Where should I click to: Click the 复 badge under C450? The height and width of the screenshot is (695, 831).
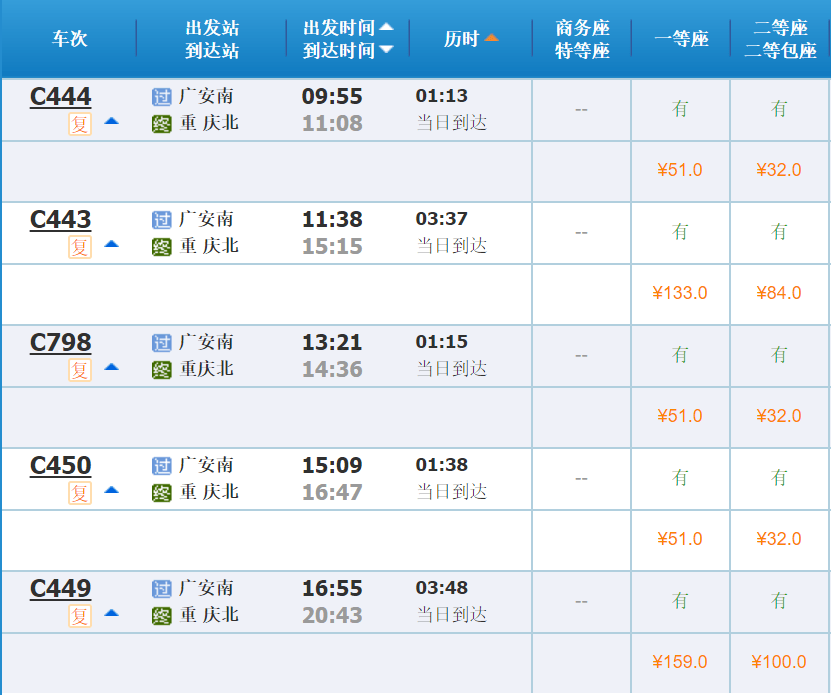[x=80, y=493]
